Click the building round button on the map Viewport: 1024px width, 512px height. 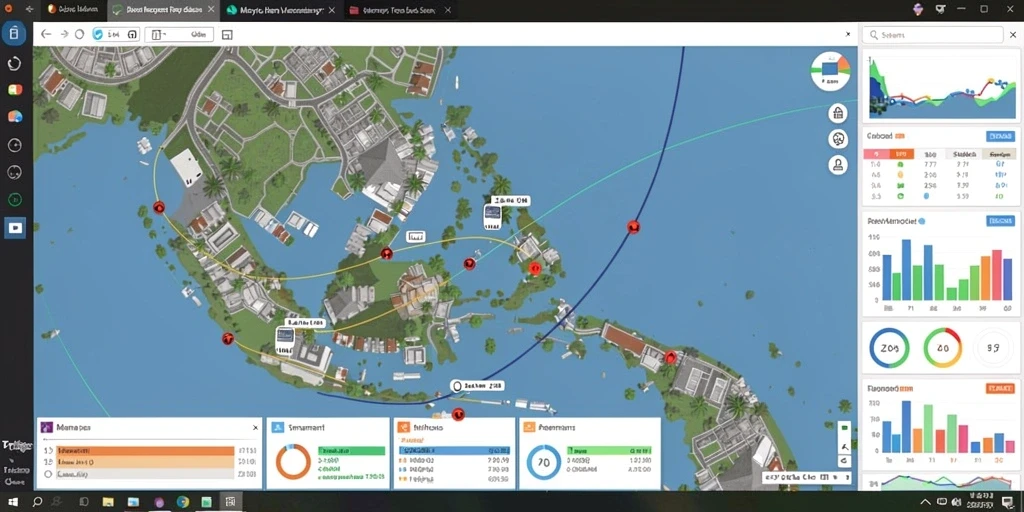pyautogui.click(x=838, y=113)
